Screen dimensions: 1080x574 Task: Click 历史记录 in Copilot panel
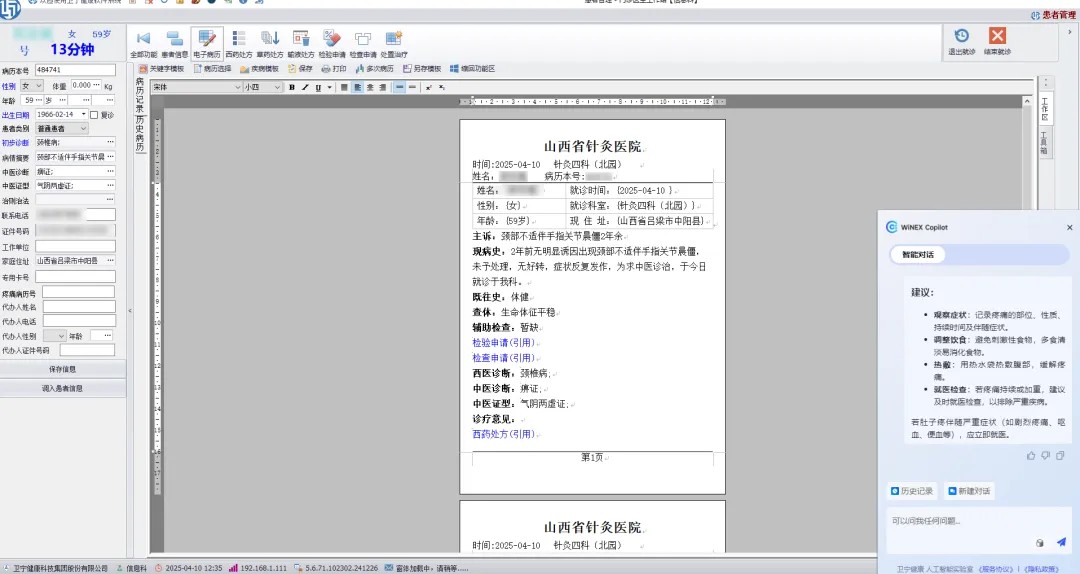tap(912, 491)
